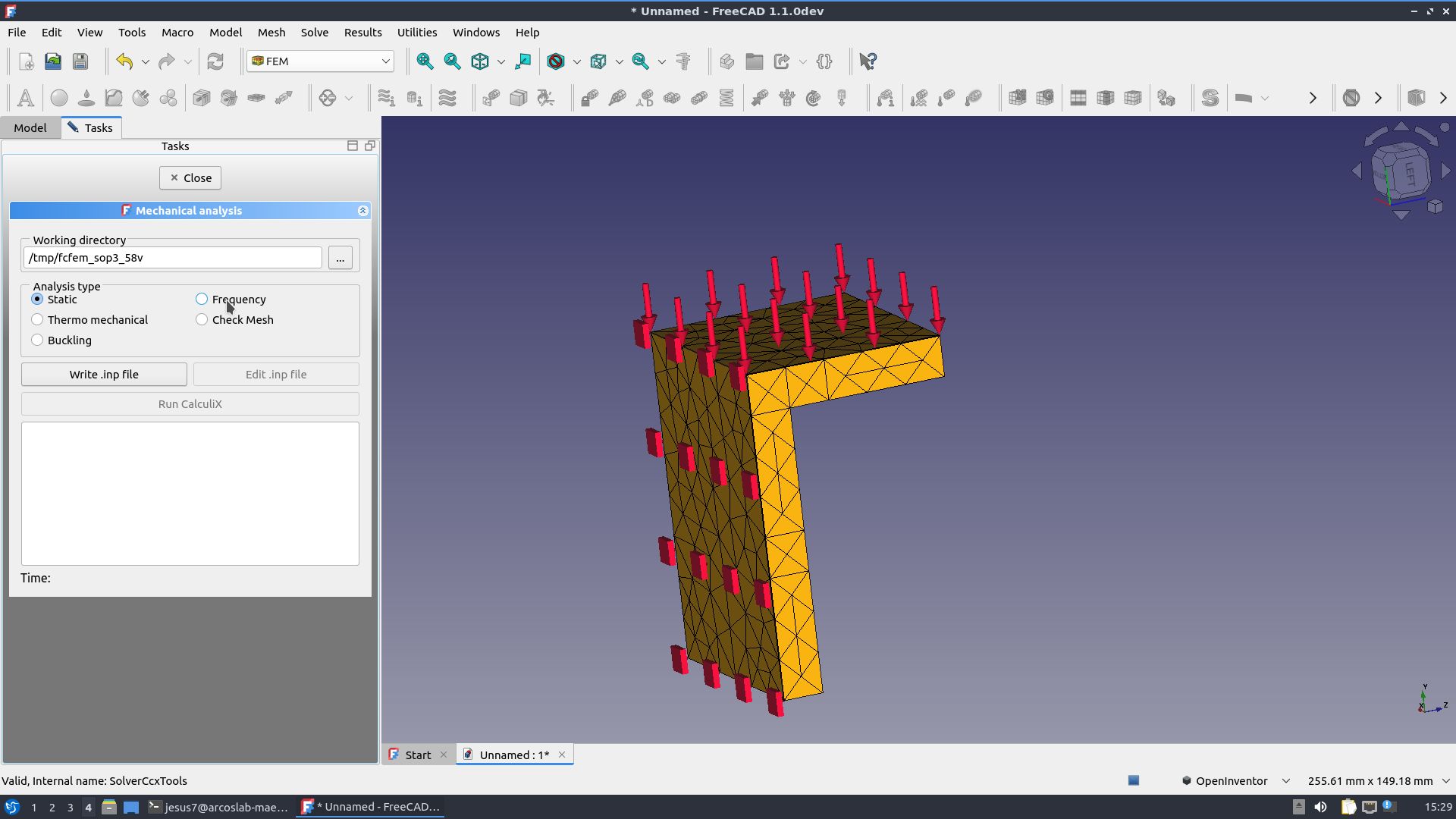Select the Frequency analysis type
Image resolution: width=1456 pixels, height=819 pixels.
pyautogui.click(x=231, y=300)
